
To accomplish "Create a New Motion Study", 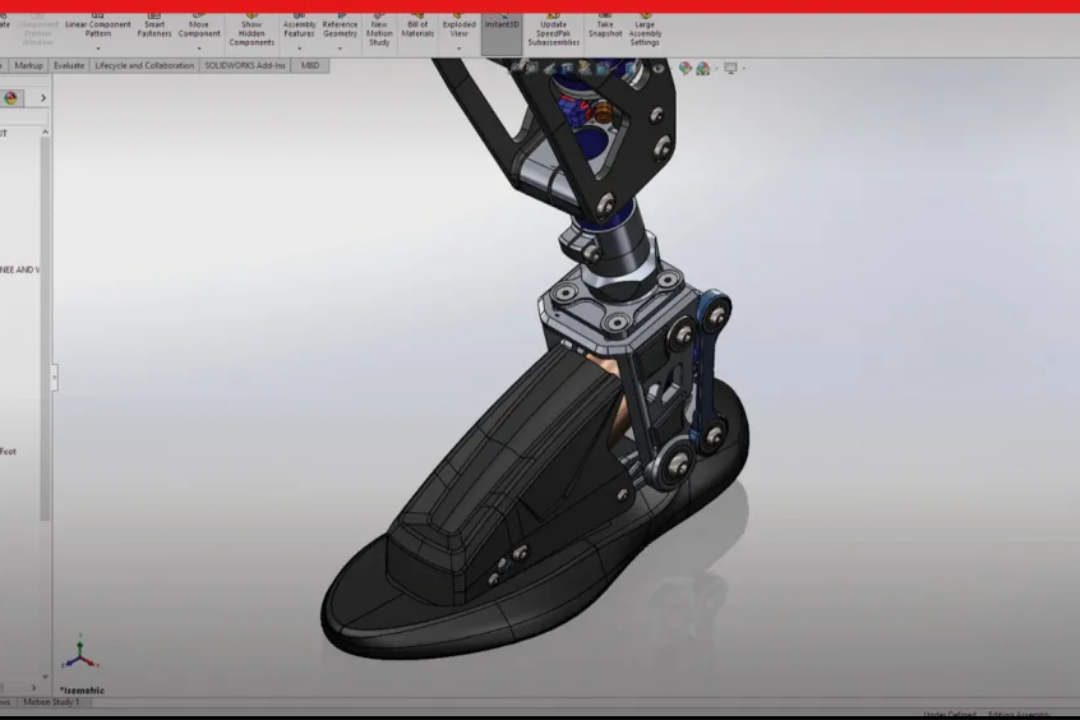I will pos(379,30).
